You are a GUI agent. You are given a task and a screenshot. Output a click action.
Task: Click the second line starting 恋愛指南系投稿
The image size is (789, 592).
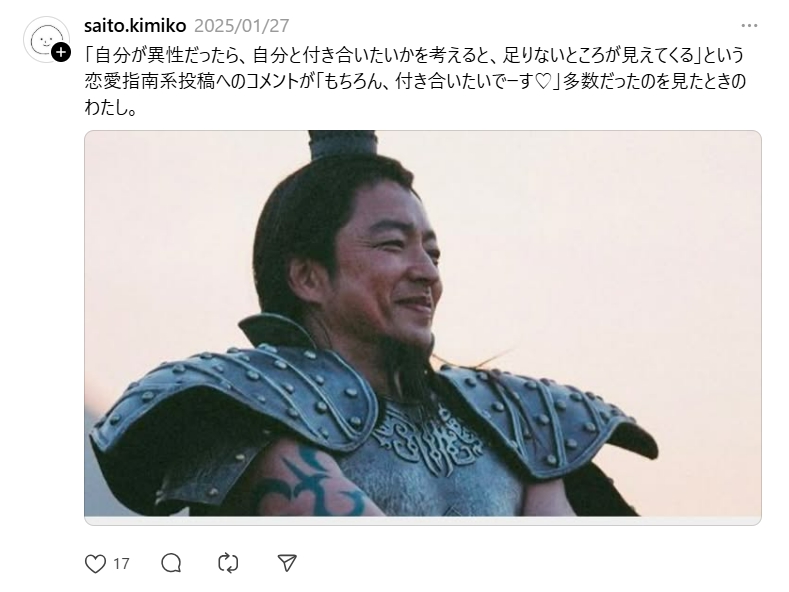(415, 81)
